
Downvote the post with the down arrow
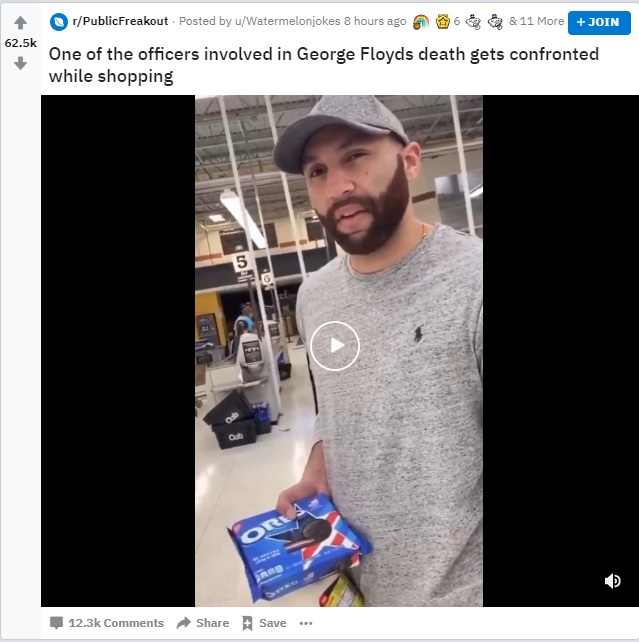(20, 63)
